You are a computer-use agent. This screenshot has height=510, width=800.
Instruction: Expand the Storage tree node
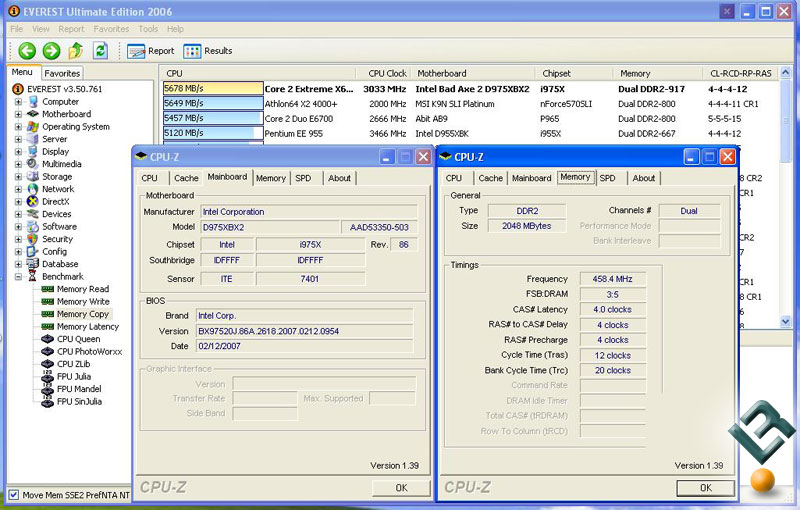18,176
